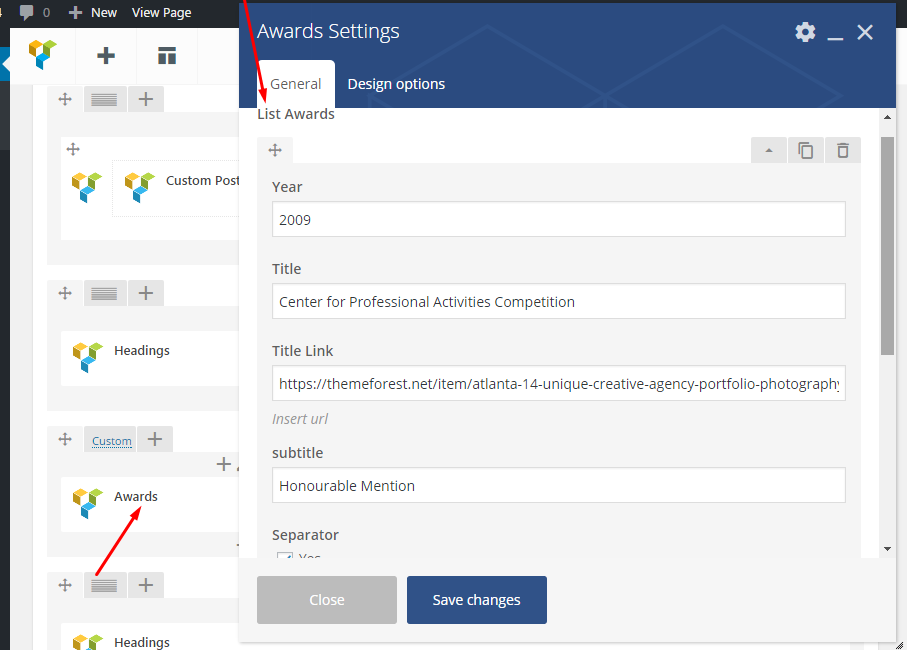Change the layout of the row below Awards

coord(104,585)
